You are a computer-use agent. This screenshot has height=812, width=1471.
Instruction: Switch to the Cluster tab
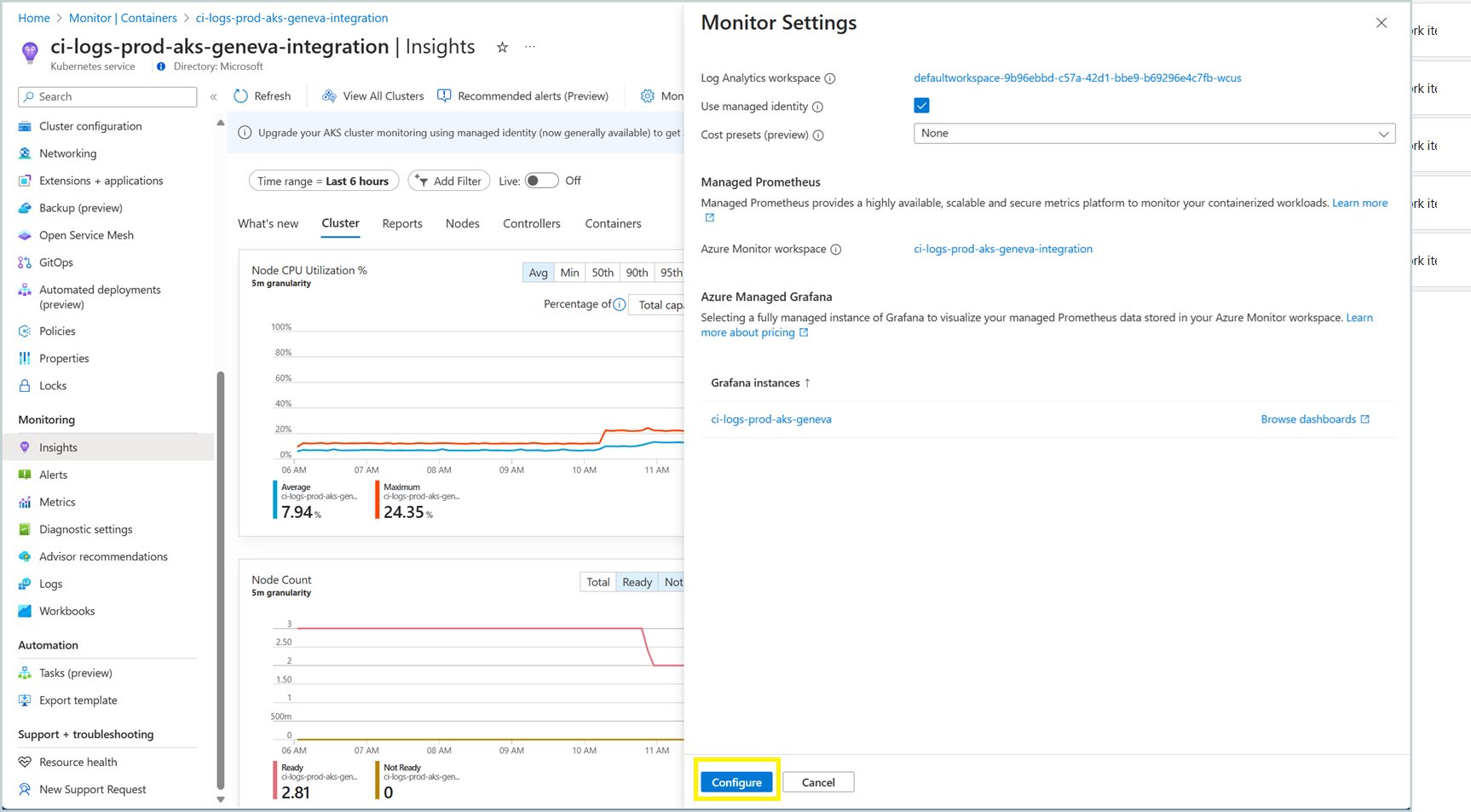[x=340, y=223]
